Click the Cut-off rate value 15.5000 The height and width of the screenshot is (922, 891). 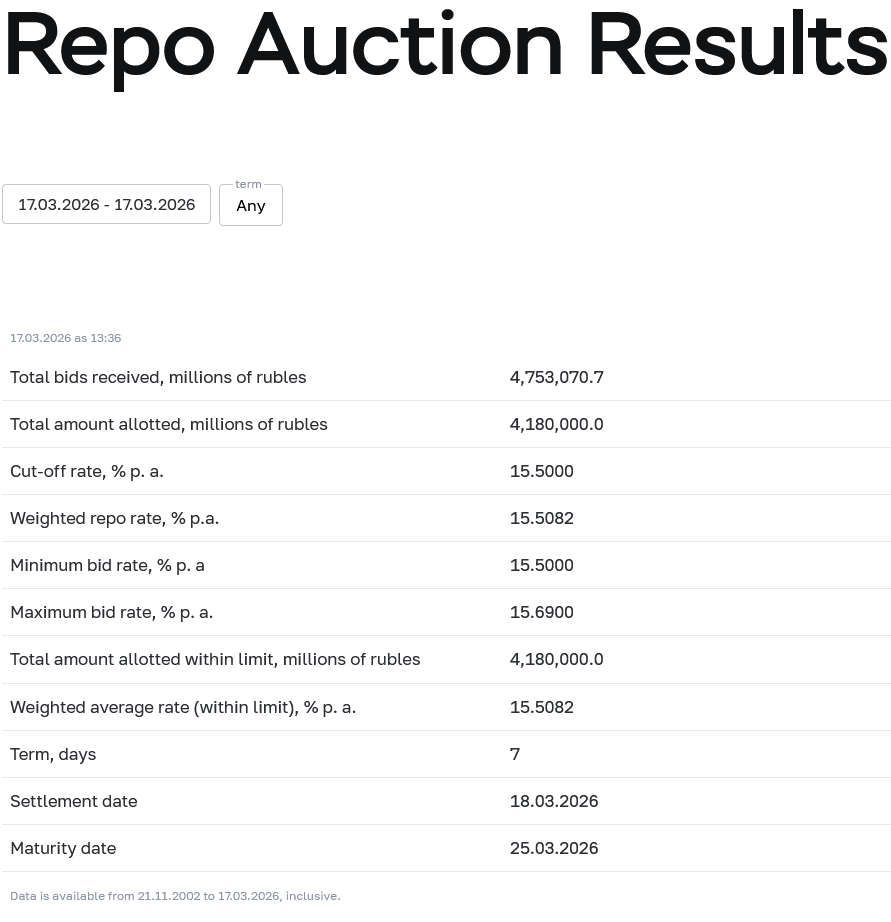(541, 471)
